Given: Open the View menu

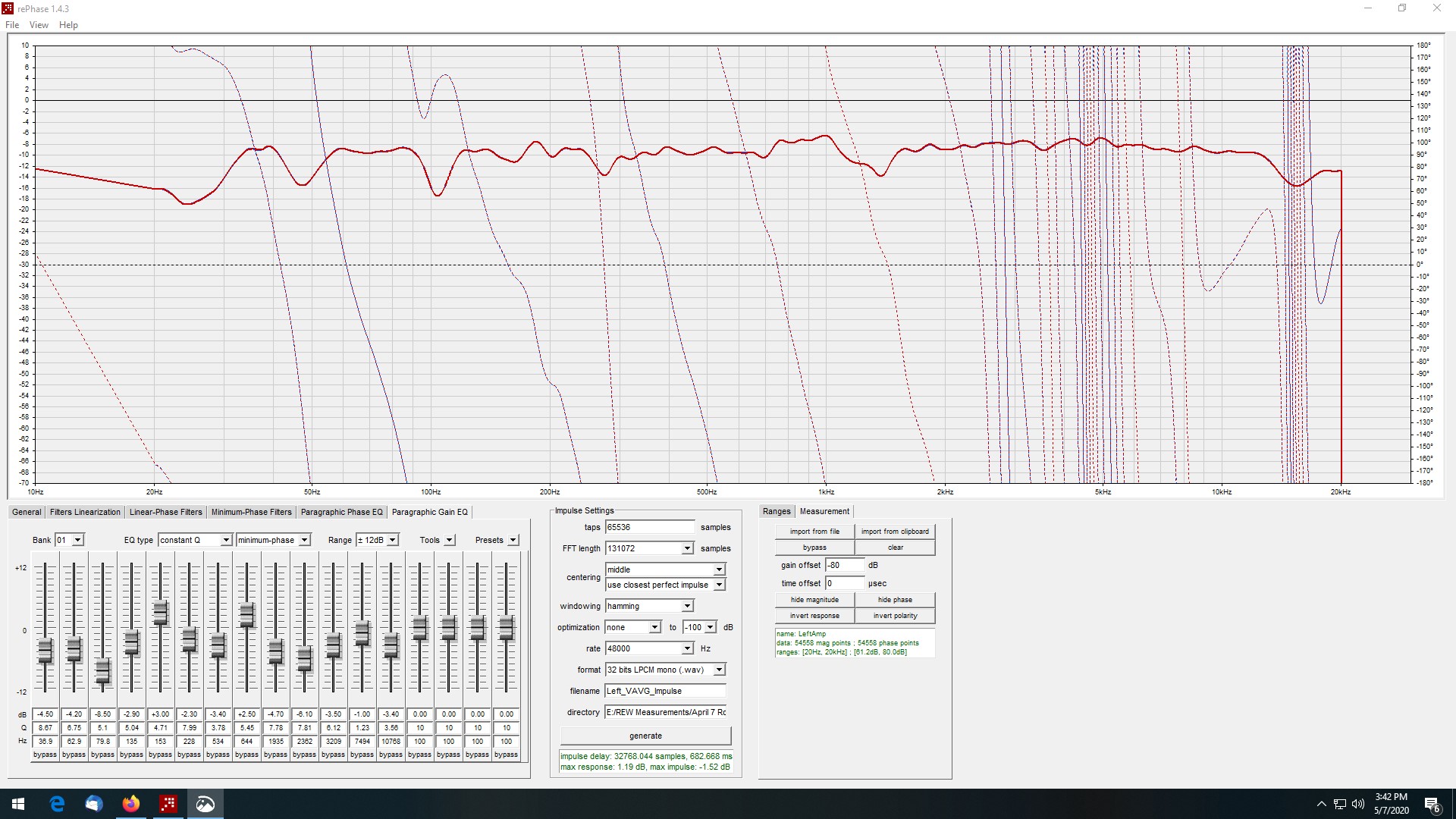Looking at the screenshot, I should coord(39,25).
